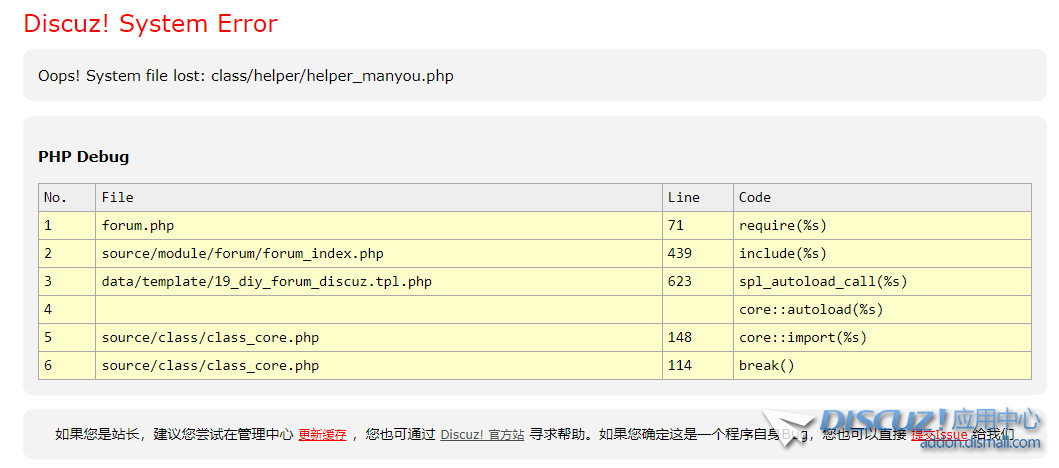Click the 'File' column header
Screen dimensions: 1059x468
[117, 197]
